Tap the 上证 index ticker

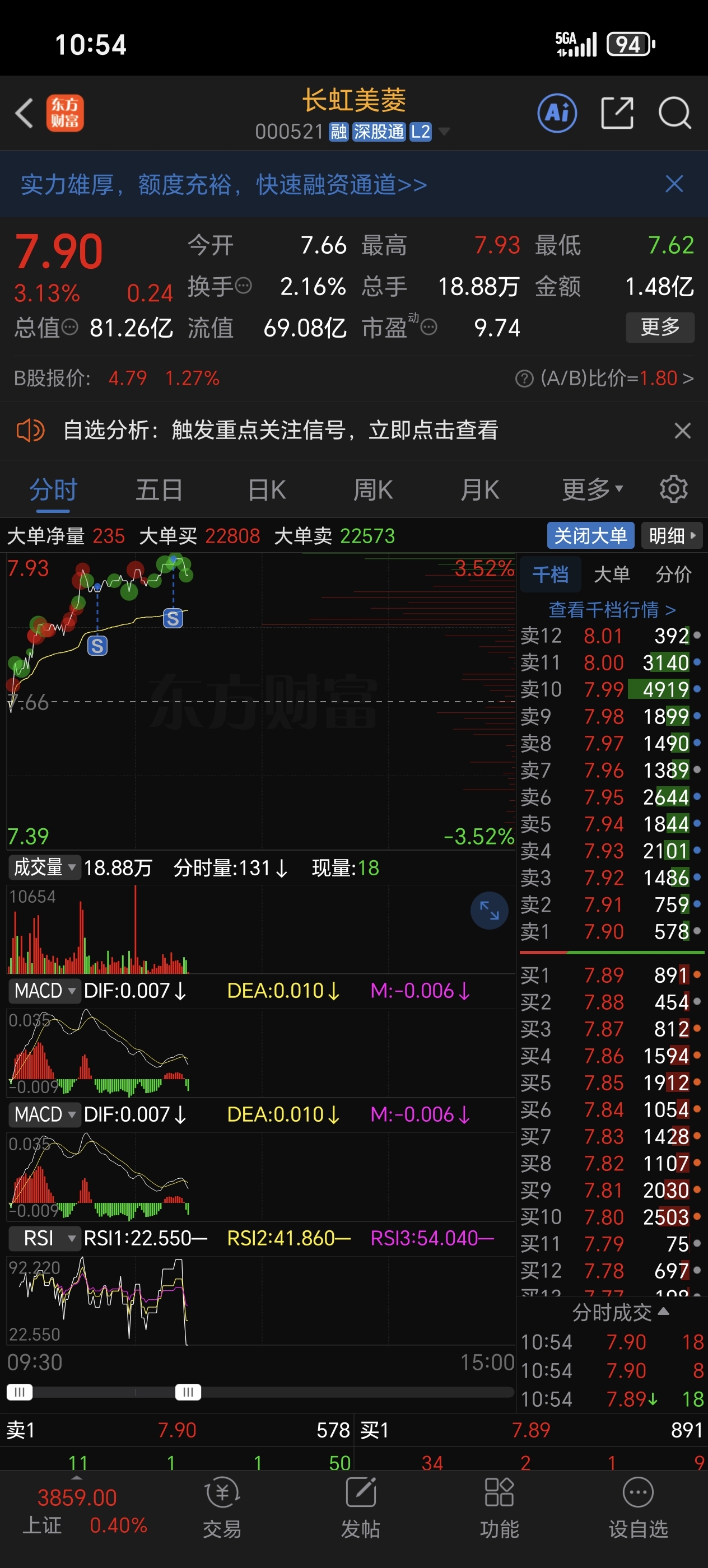(85, 1511)
